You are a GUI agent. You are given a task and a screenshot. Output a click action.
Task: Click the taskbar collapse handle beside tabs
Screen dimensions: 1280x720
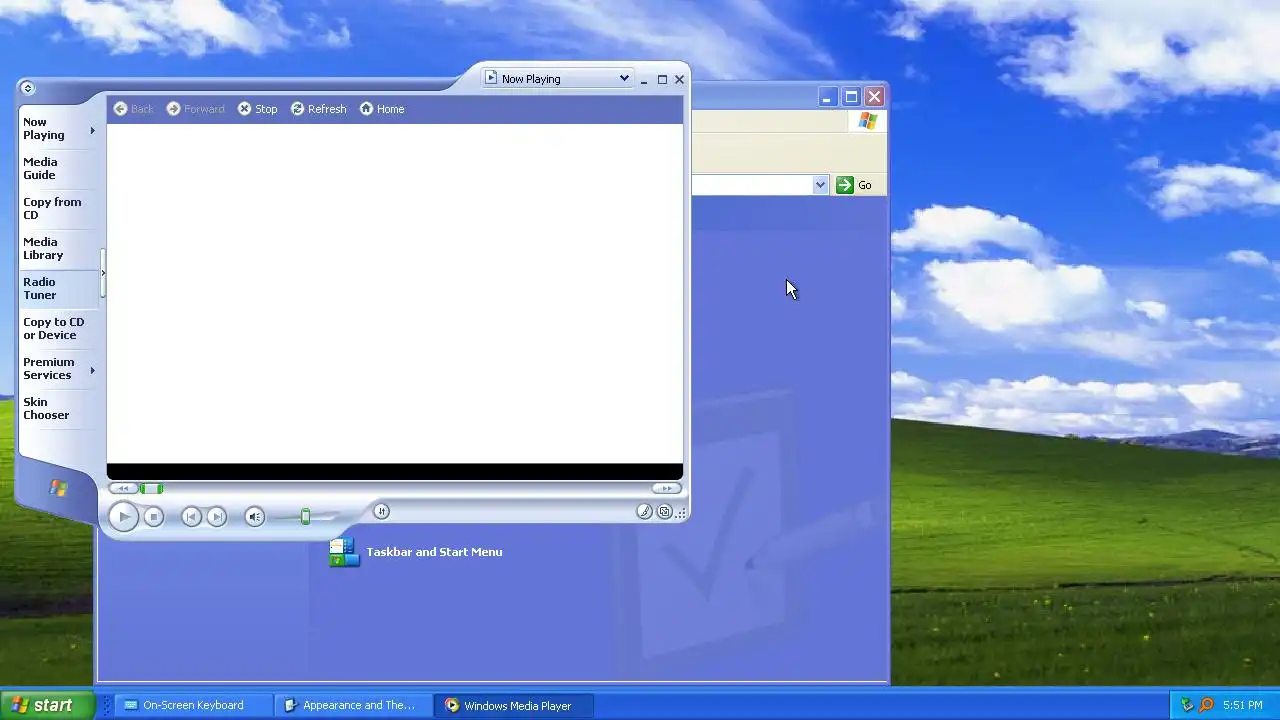point(103,273)
